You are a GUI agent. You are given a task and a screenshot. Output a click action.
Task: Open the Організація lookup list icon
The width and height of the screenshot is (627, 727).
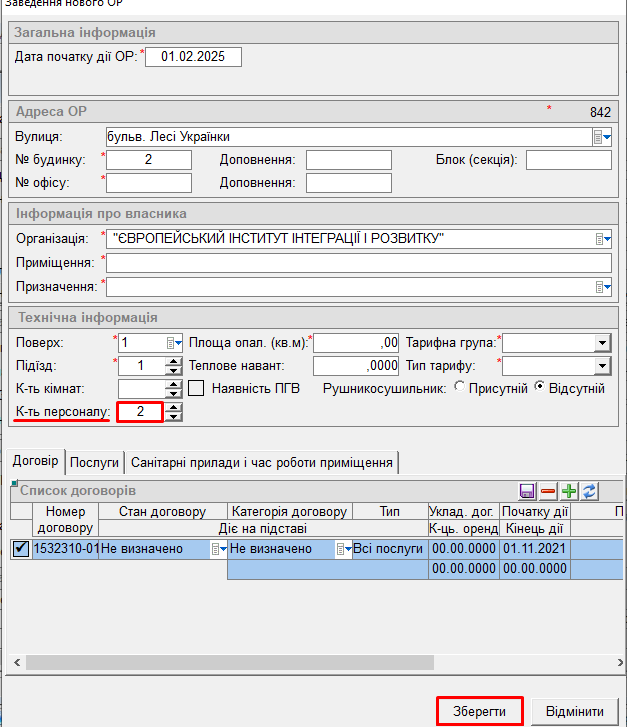[x=602, y=239]
